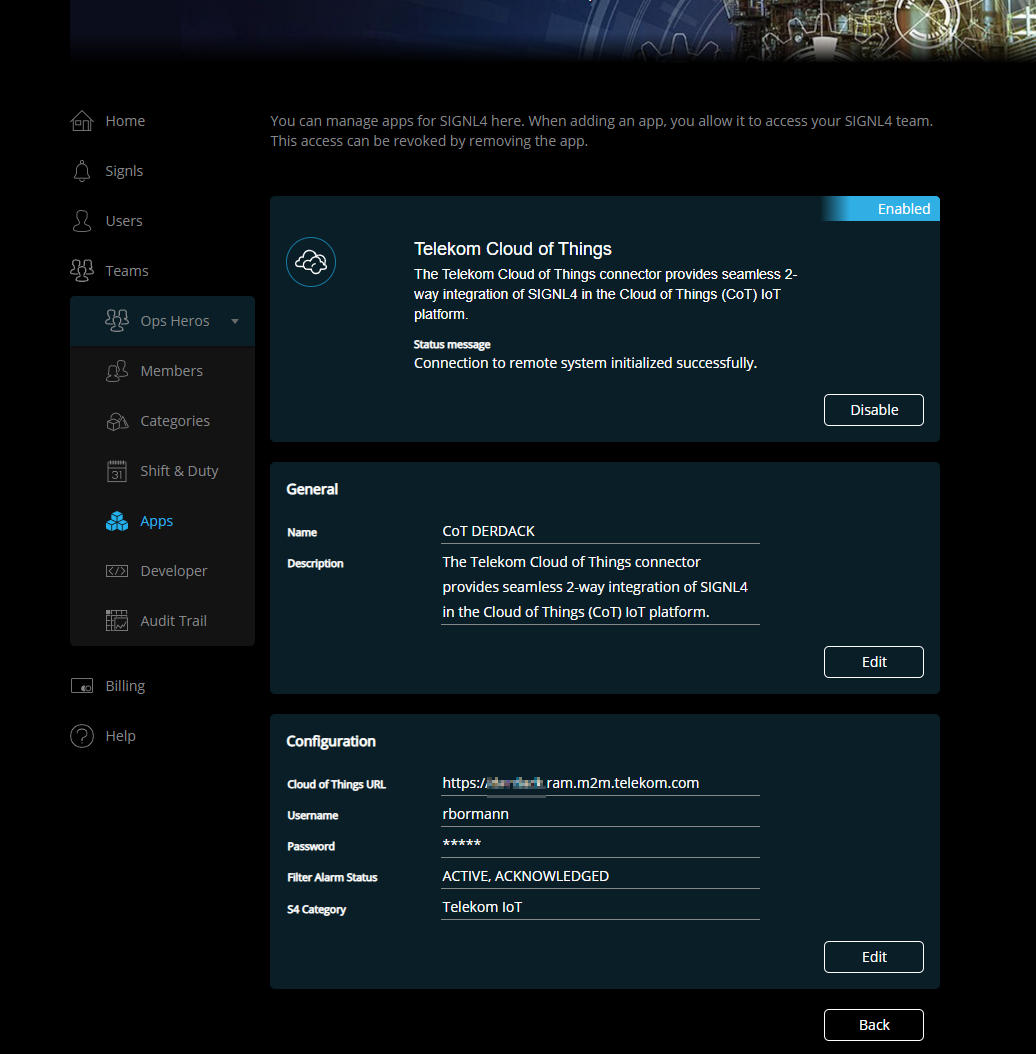
Task: Disable the Telekom Cloud of Things app
Action: pos(874,410)
